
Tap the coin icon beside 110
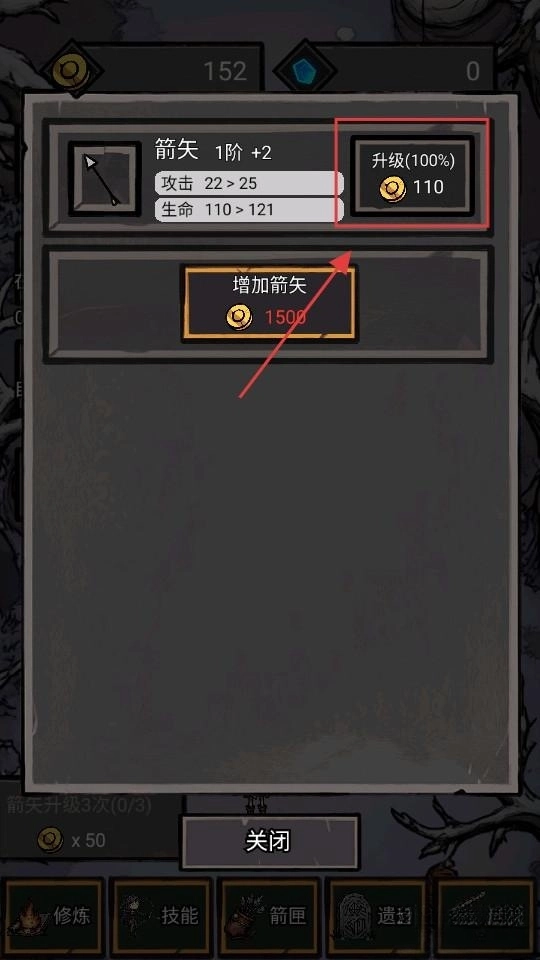[392, 189]
